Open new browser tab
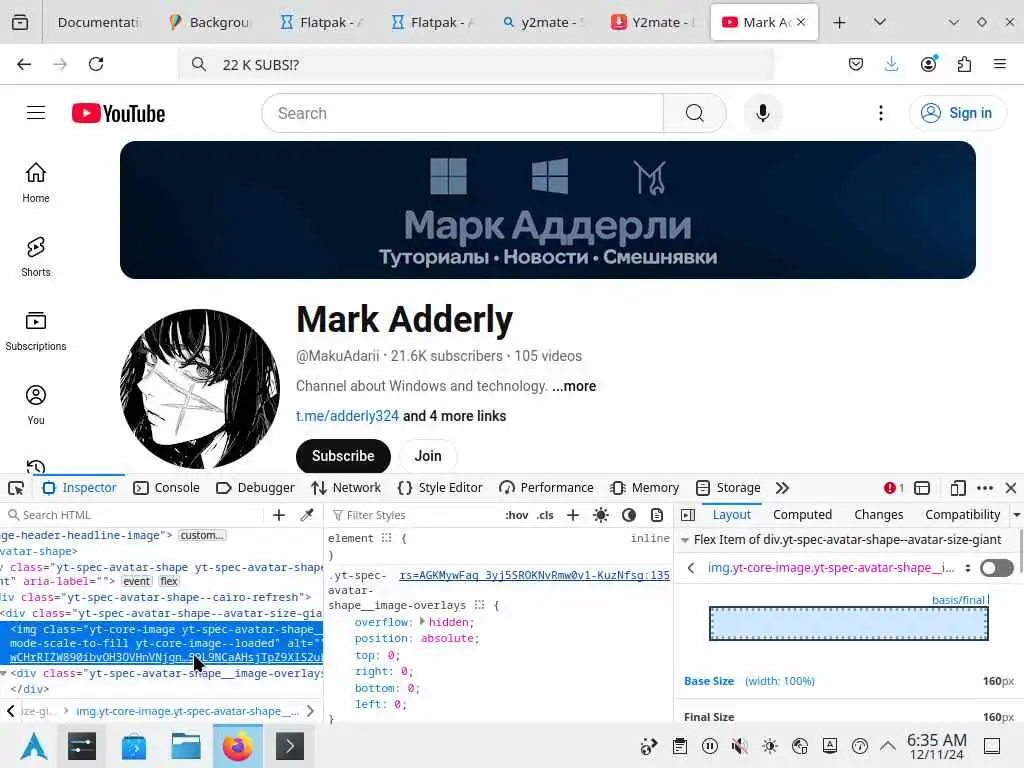Viewport: 1024px width, 768px height. pyautogui.click(x=840, y=22)
